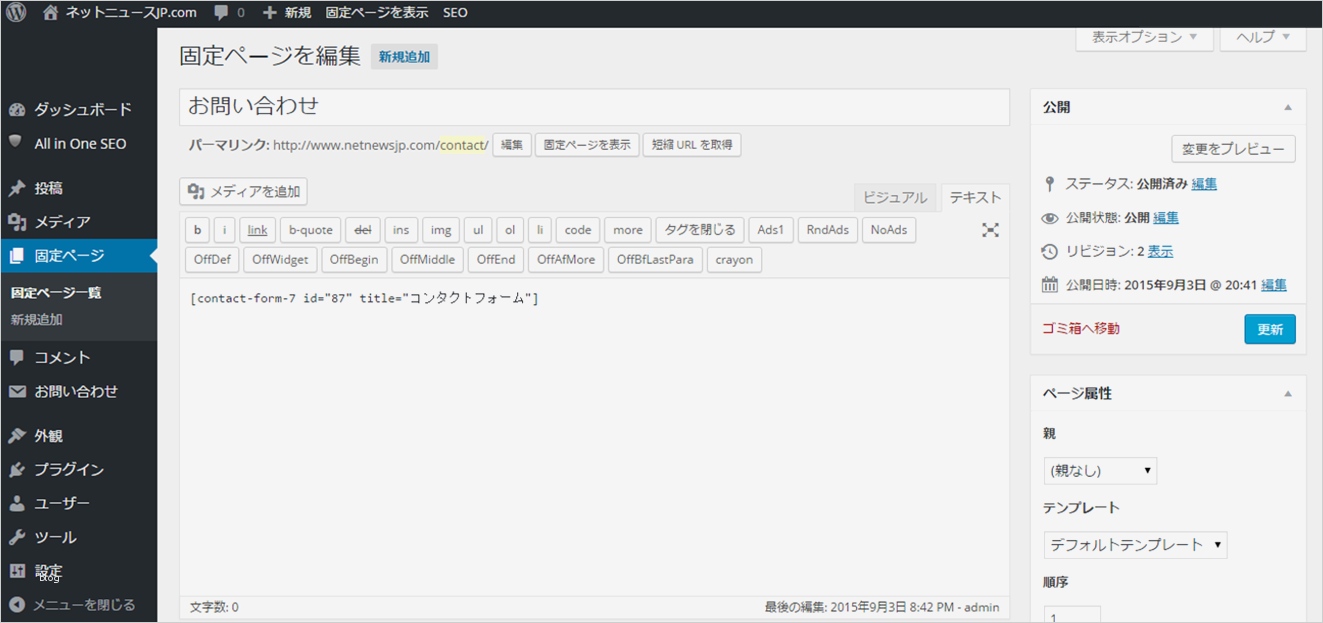Open the 親 parent page dropdown
This screenshot has height=623, width=1323.
tap(1099, 470)
